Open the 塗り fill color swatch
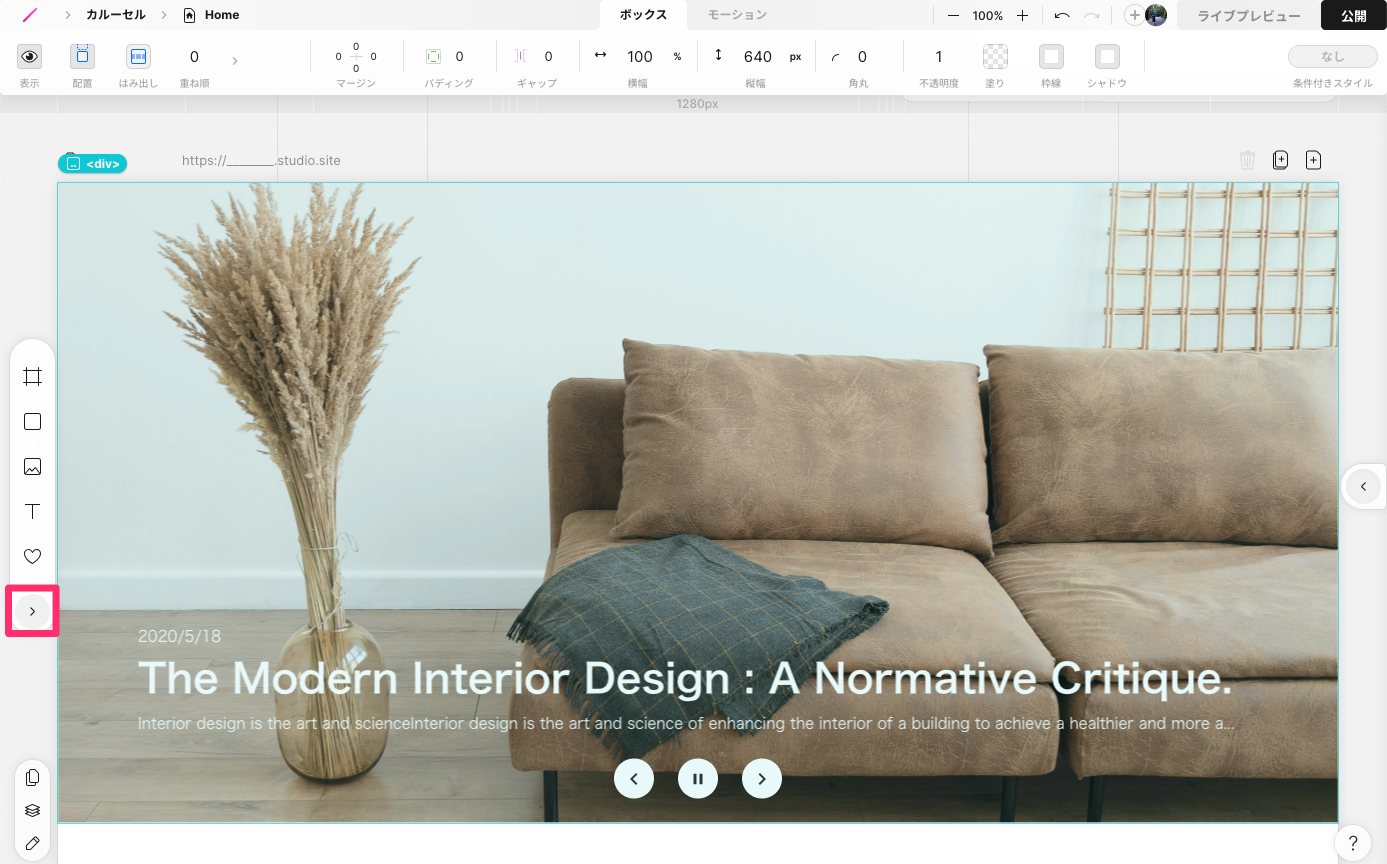 click(995, 57)
